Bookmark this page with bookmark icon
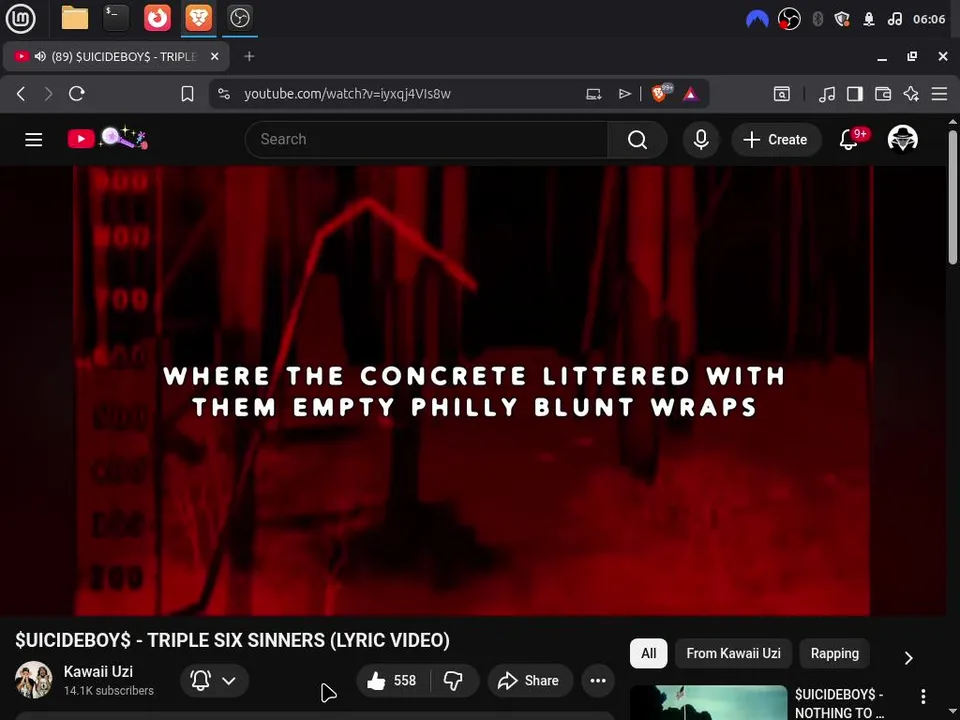 [x=187, y=94]
